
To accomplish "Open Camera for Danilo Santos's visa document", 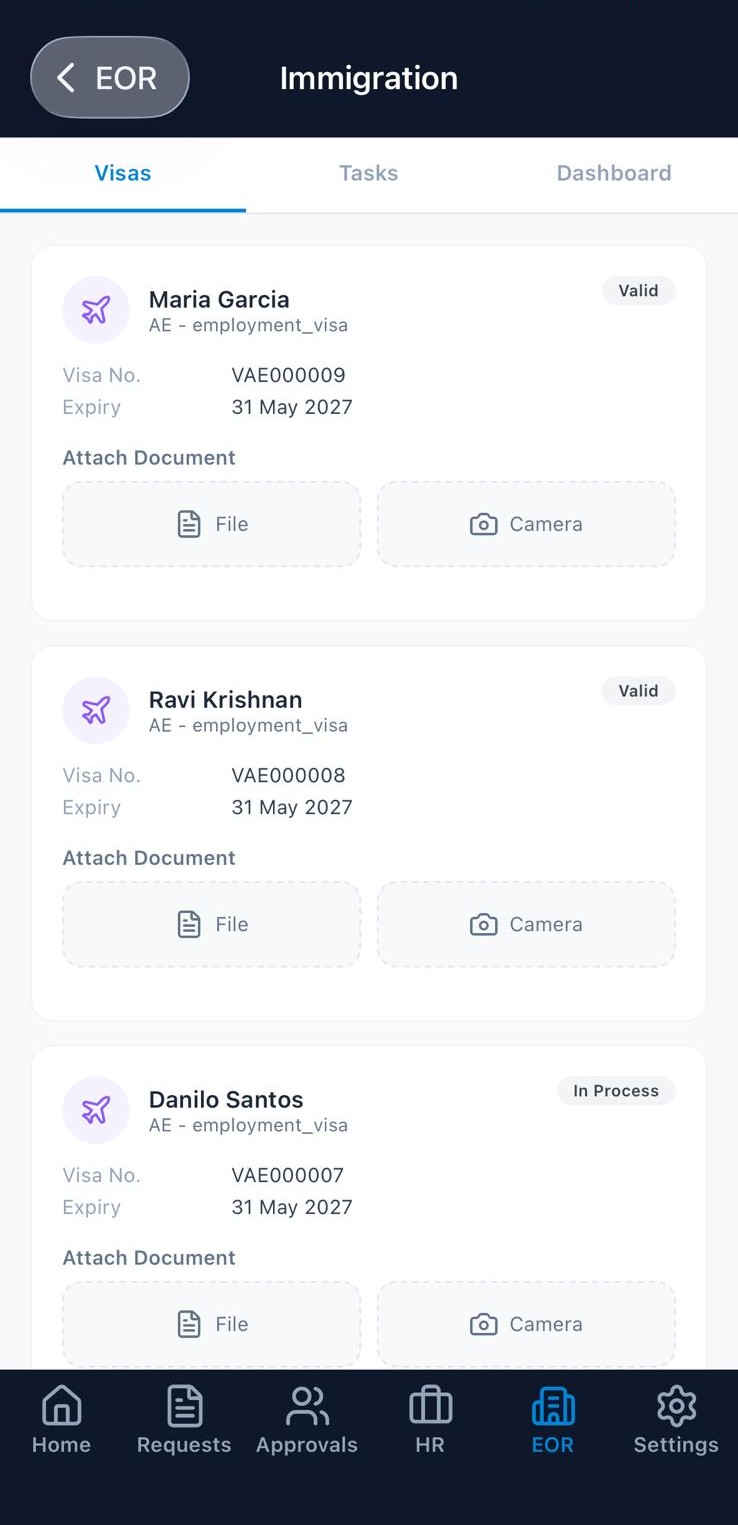I will tap(526, 1324).
